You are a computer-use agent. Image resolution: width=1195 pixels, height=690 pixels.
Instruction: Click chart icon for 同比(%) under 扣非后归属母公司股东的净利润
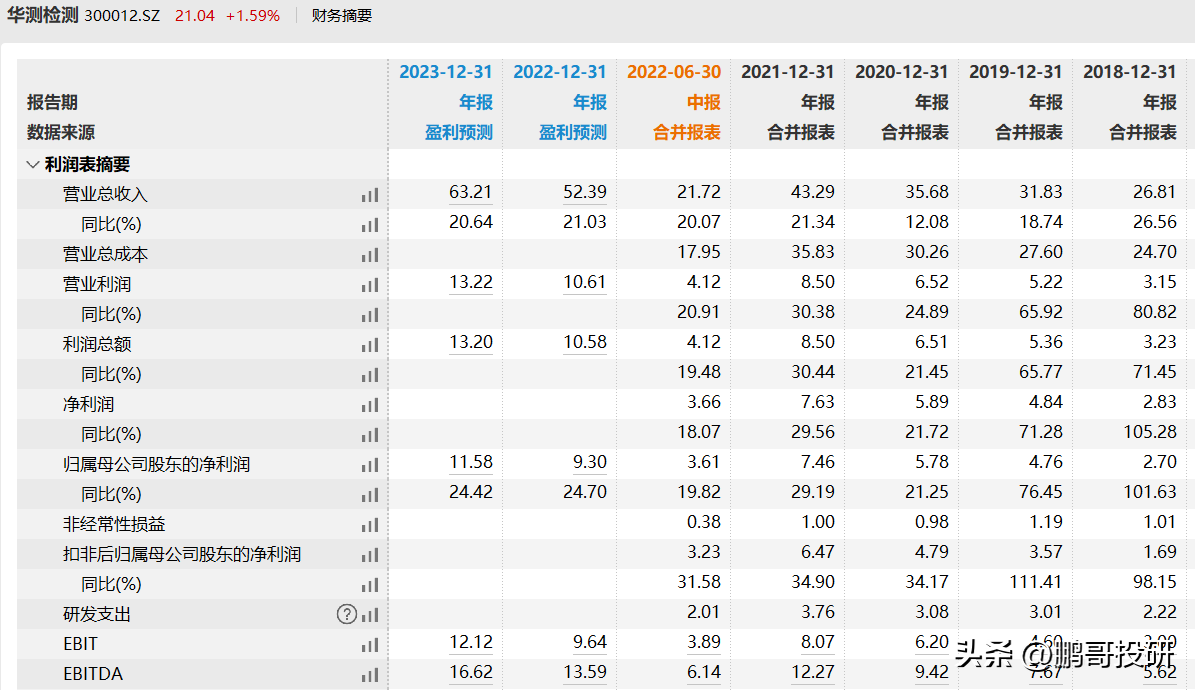[370, 586]
